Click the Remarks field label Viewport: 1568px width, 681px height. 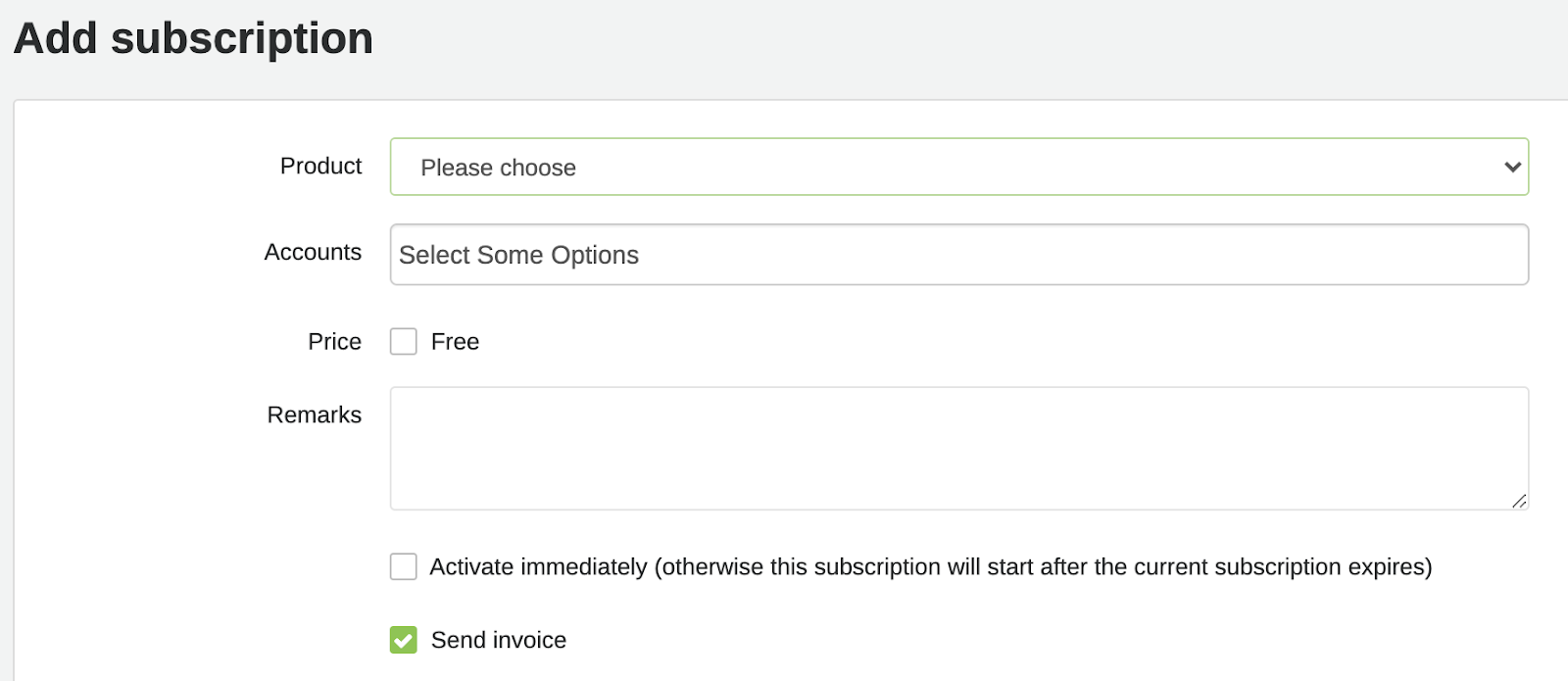tap(314, 415)
